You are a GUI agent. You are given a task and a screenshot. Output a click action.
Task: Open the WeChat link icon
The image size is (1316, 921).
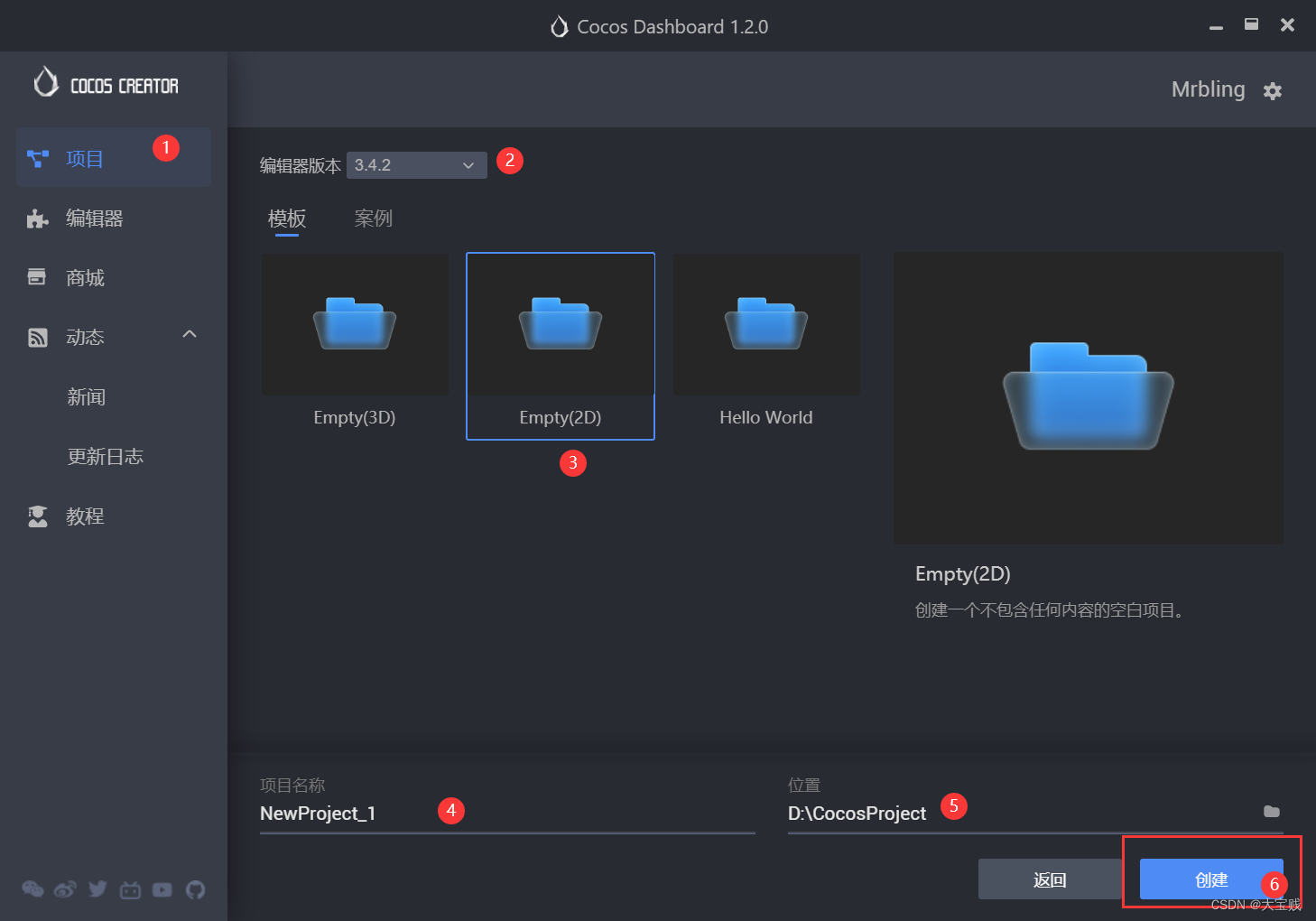click(x=32, y=889)
